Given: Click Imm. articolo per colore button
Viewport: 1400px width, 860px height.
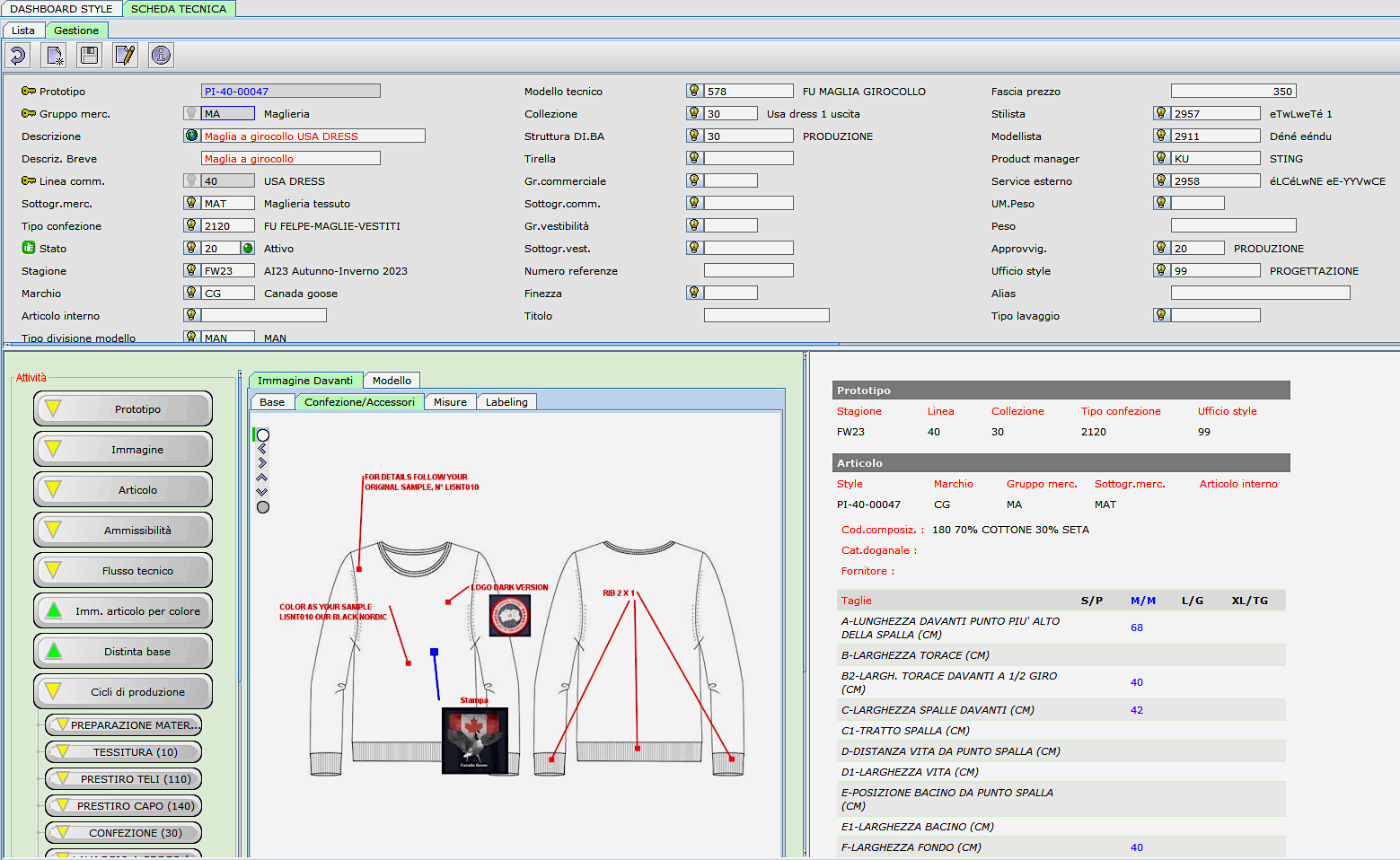Looking at the screenshot, I should [123, 610].
